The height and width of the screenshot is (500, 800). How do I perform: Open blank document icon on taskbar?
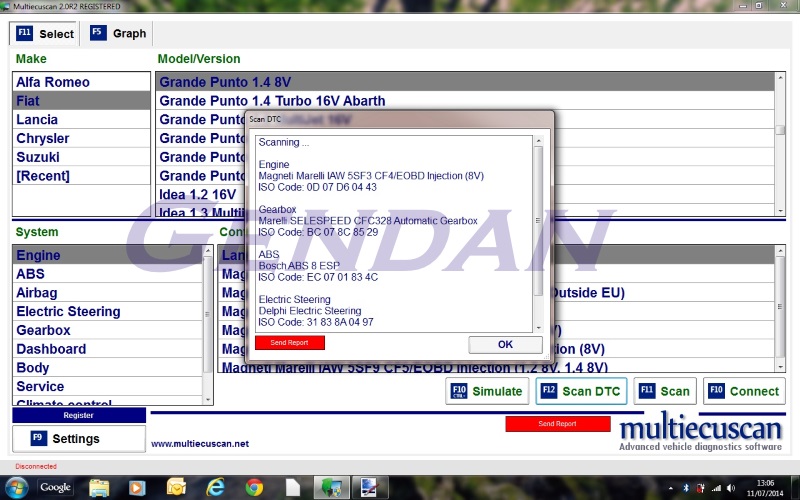click(x=292, y=488)
